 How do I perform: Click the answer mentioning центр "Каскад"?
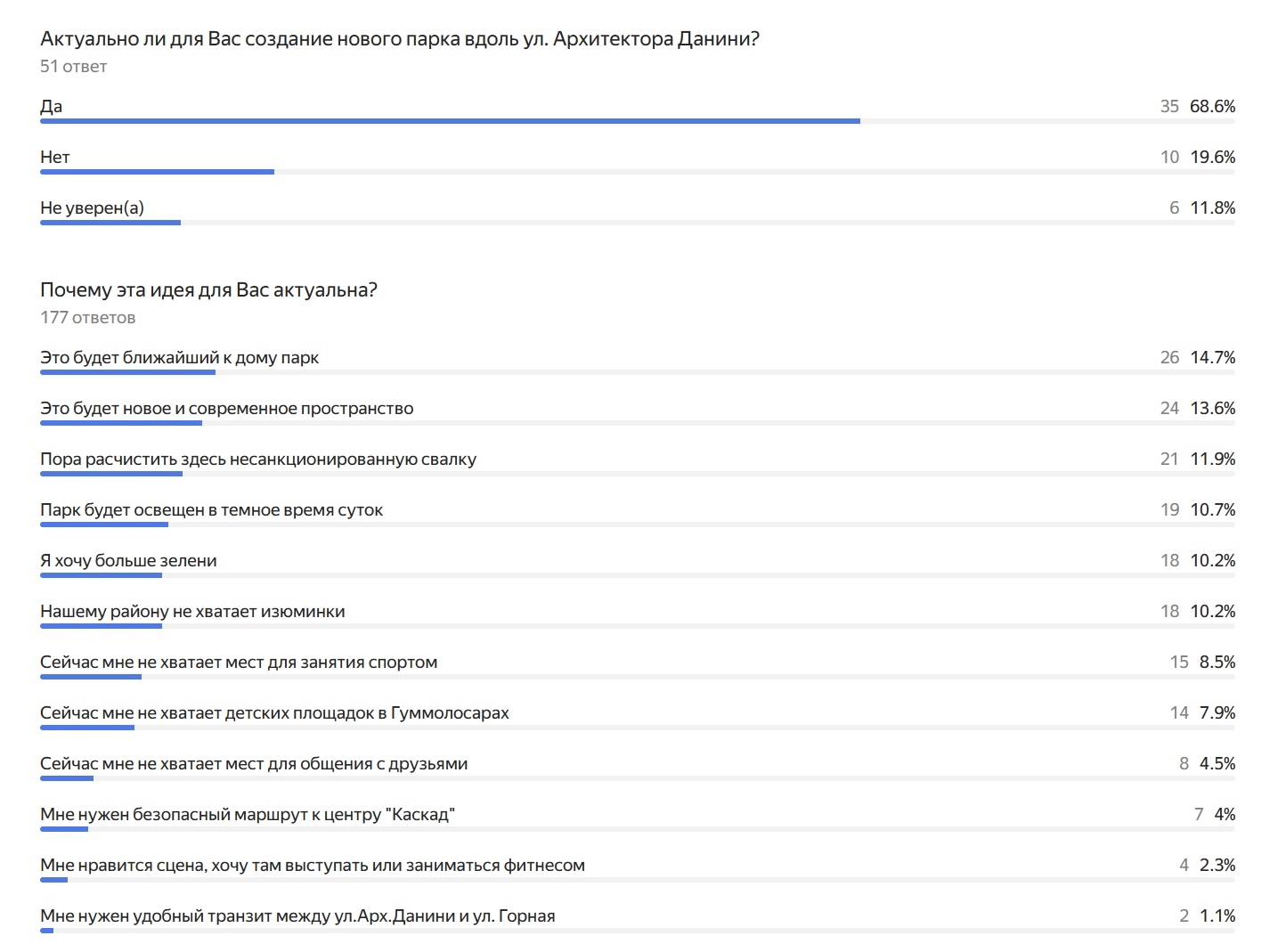(x=248, y=814)
